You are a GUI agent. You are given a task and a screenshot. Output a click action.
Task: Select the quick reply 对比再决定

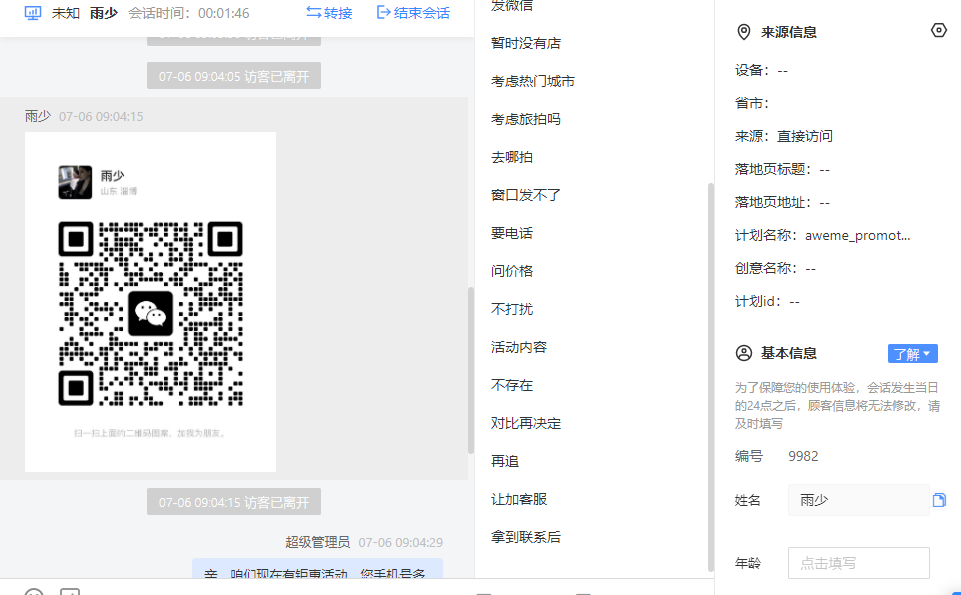tap(526, 423)
